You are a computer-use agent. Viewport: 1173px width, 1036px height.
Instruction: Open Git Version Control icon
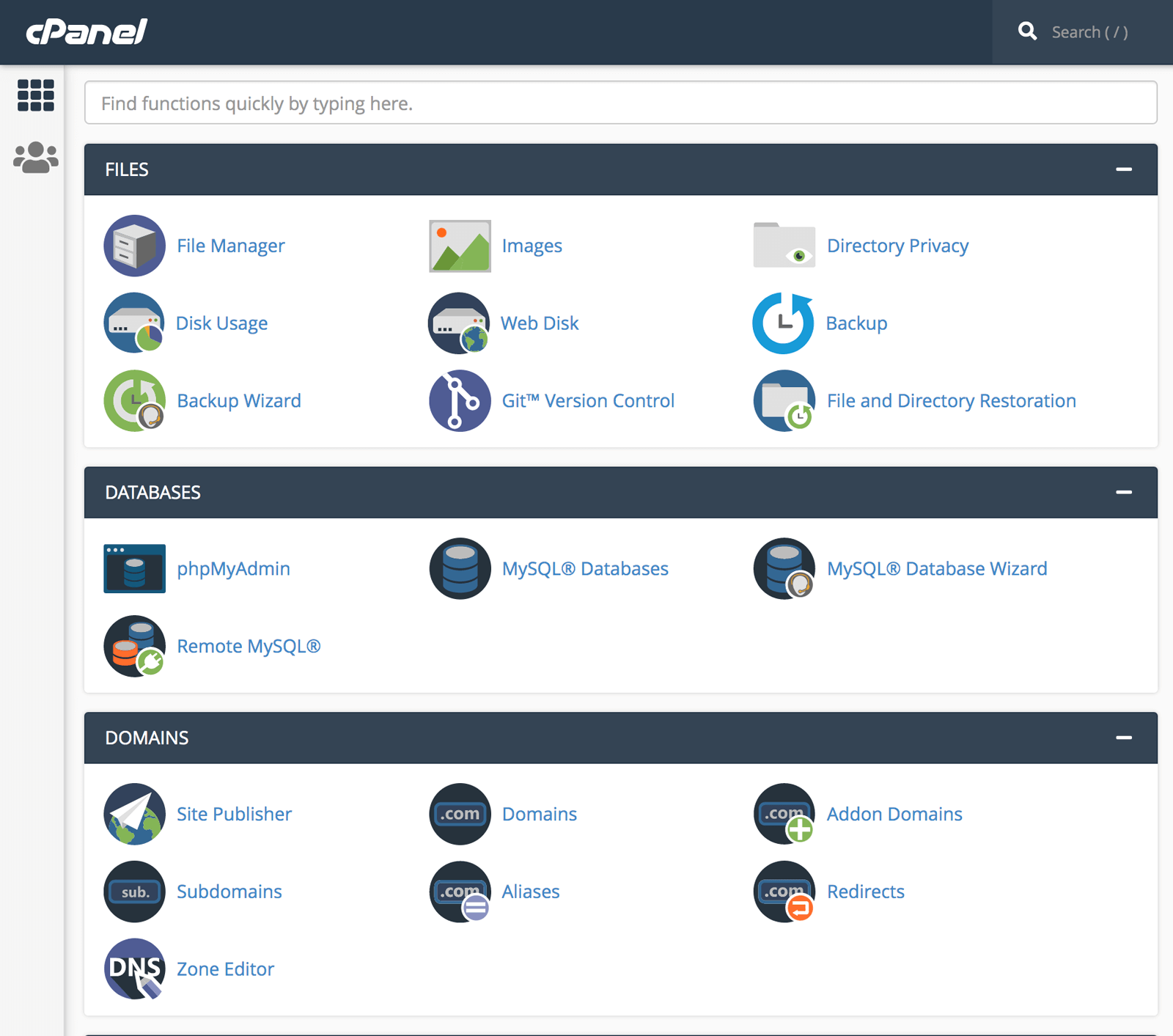point(460,401)
